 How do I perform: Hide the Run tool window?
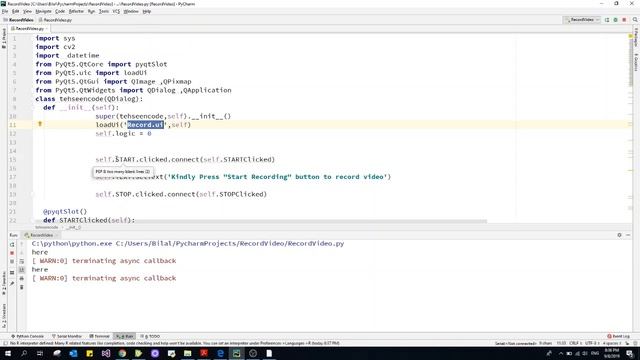point(628,235)
